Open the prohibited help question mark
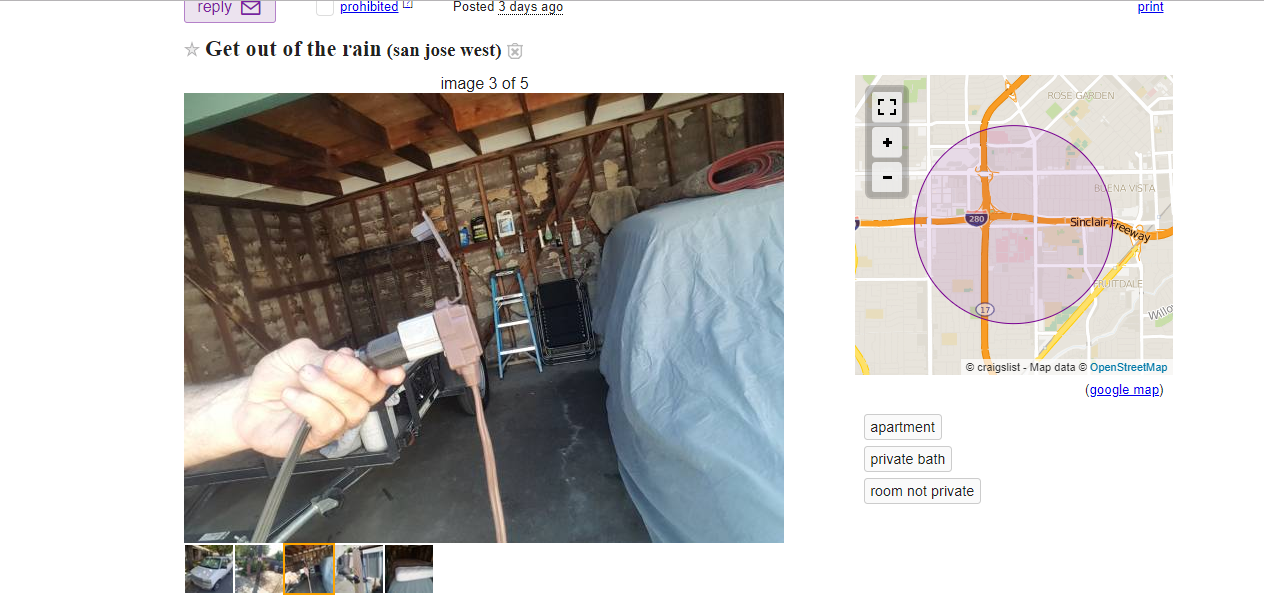 click(x=408, y=5)
